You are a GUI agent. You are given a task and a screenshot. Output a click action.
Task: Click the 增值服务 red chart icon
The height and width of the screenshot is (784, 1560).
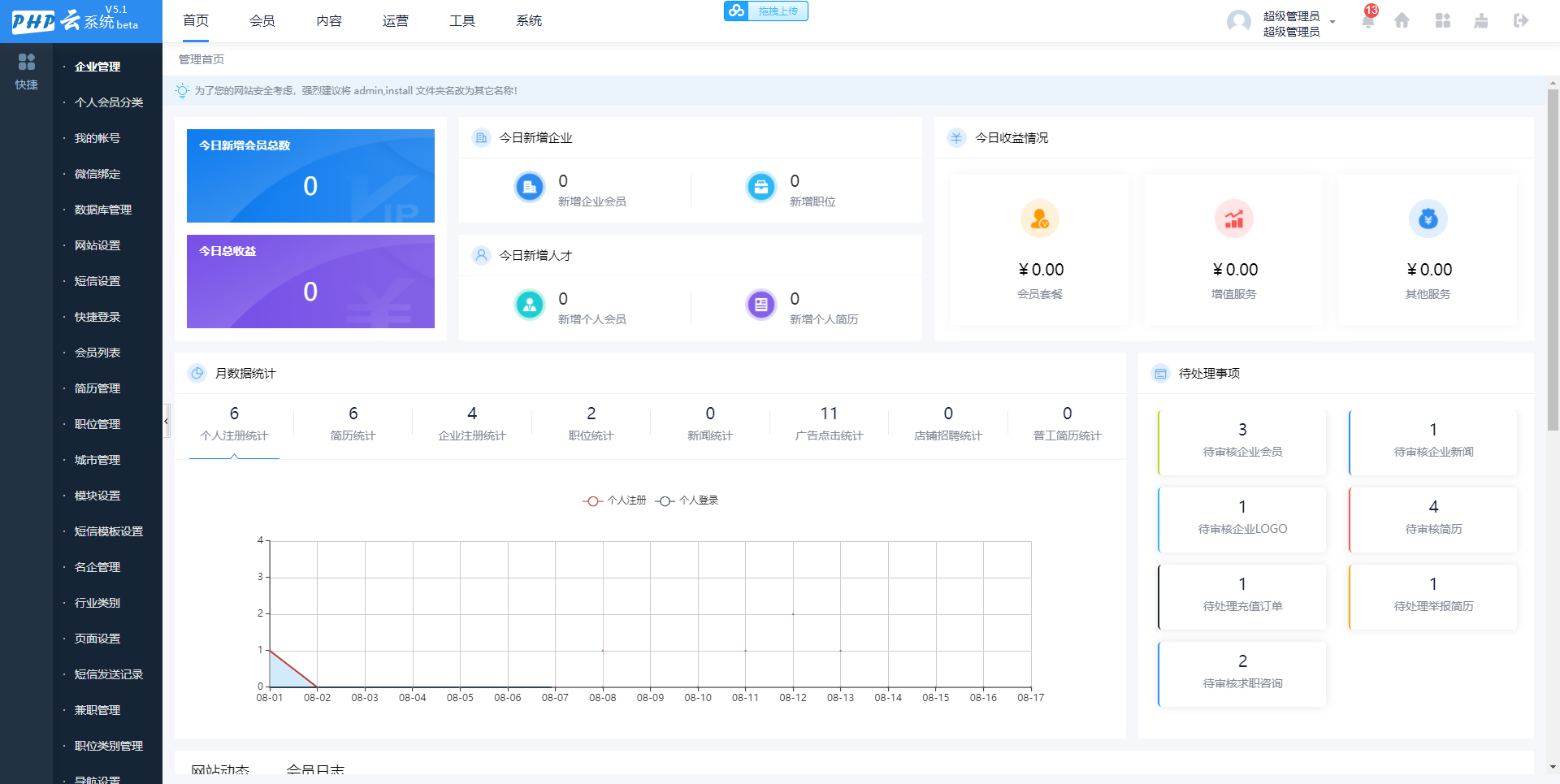tap(1234, 219)
